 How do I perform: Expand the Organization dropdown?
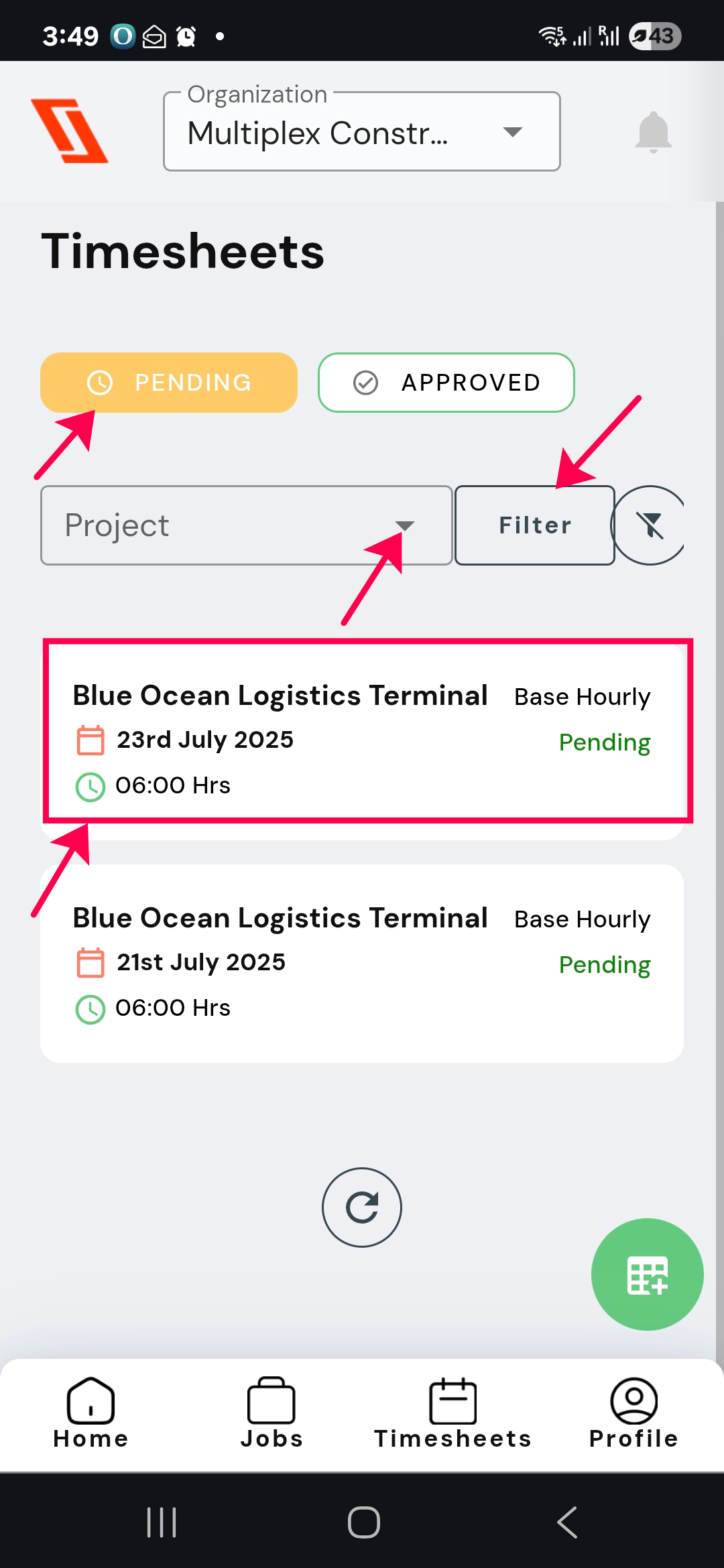click(362, 132)
